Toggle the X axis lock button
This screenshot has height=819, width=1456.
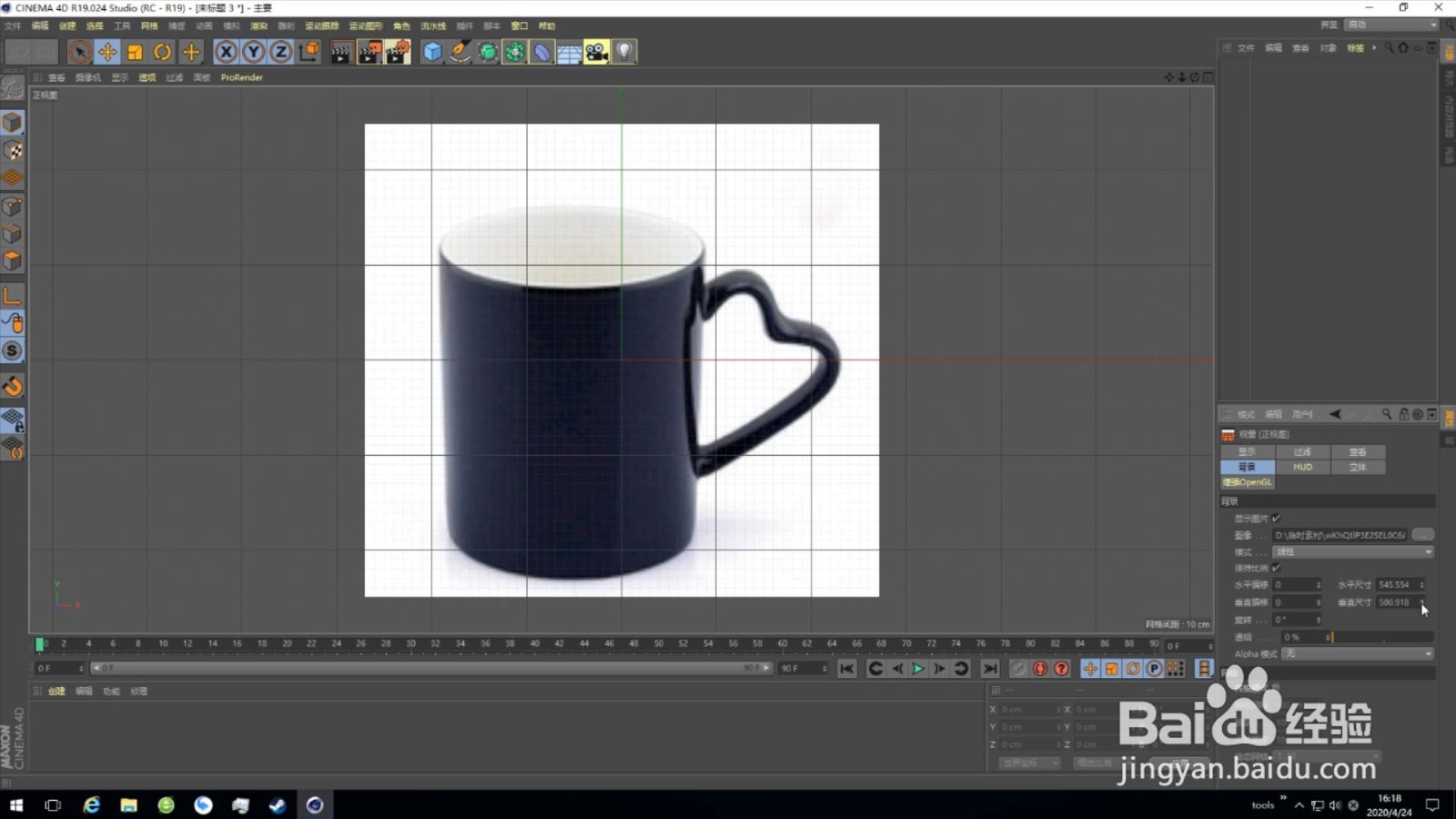point(226,52)
